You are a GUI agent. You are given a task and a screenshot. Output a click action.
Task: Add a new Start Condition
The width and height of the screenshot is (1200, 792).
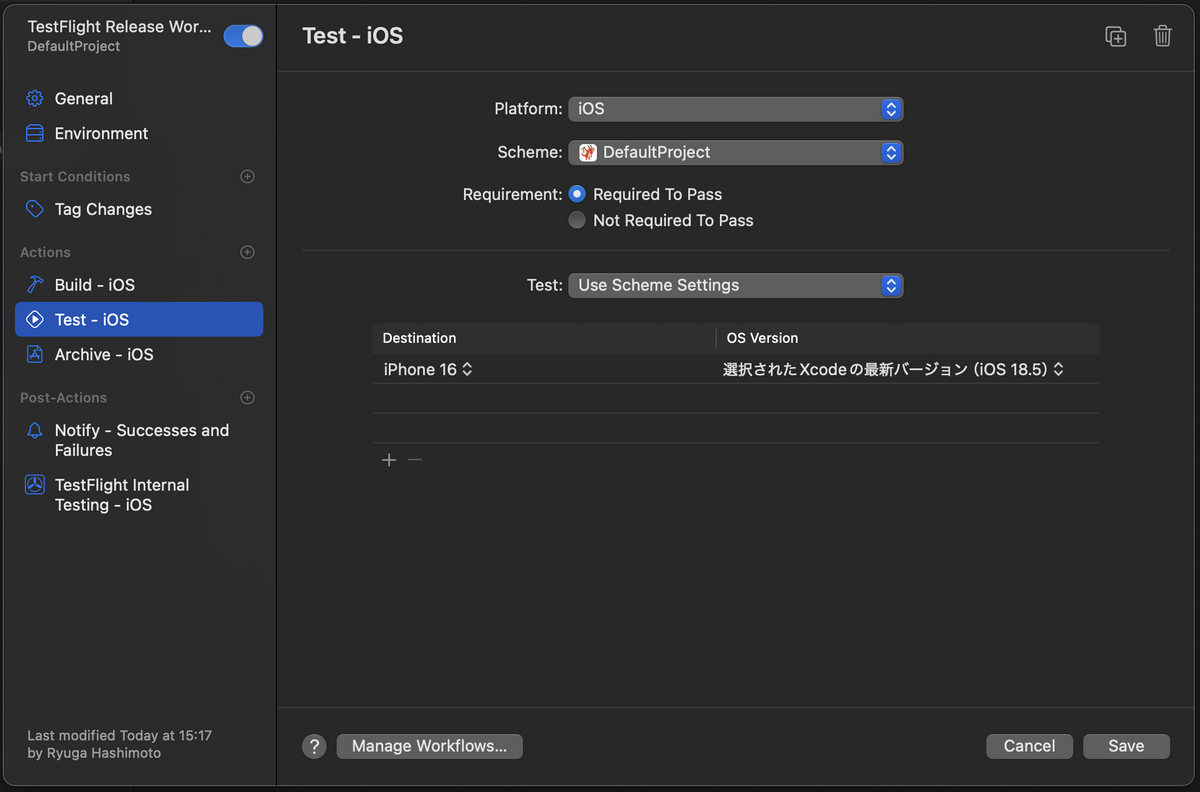pyautogui.click(x=248, y=177)
